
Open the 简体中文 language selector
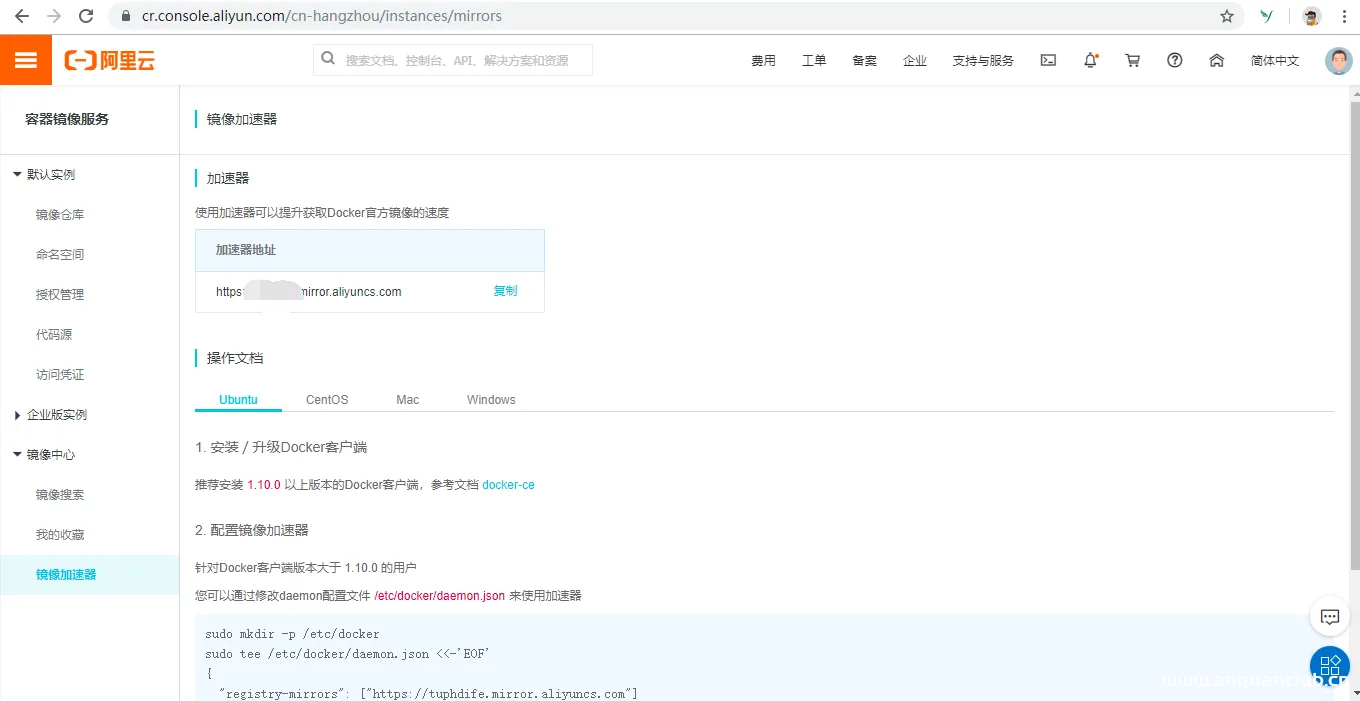pos(1275,61)
